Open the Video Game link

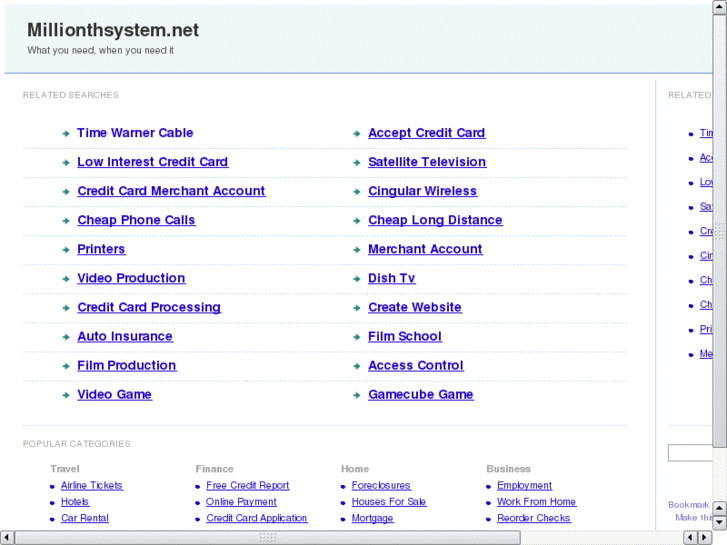click(115, 395)
